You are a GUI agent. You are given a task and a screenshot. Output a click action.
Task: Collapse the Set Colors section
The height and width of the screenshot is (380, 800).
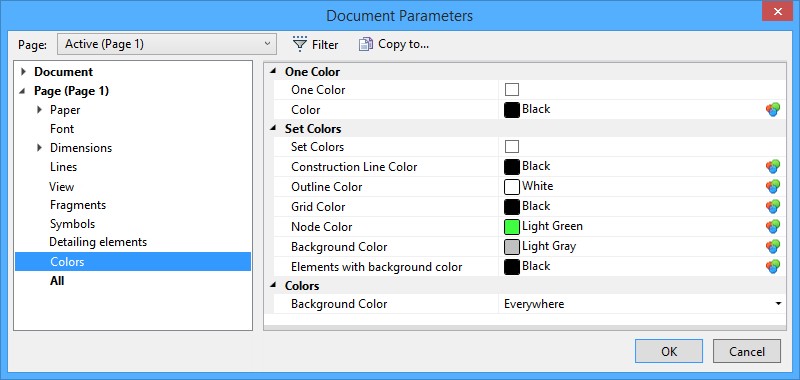[273, 129]
